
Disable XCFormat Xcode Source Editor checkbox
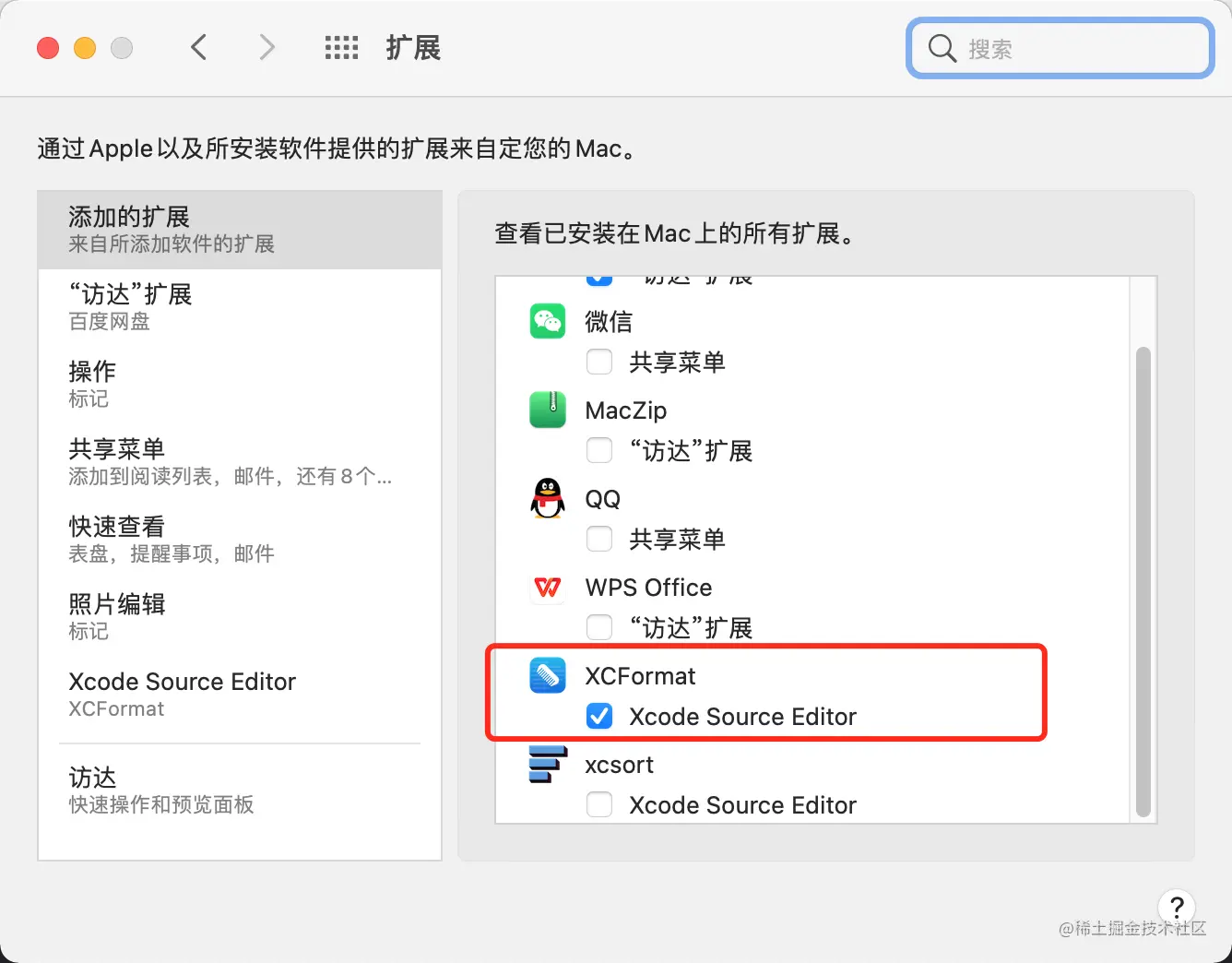tap(599, 716)
